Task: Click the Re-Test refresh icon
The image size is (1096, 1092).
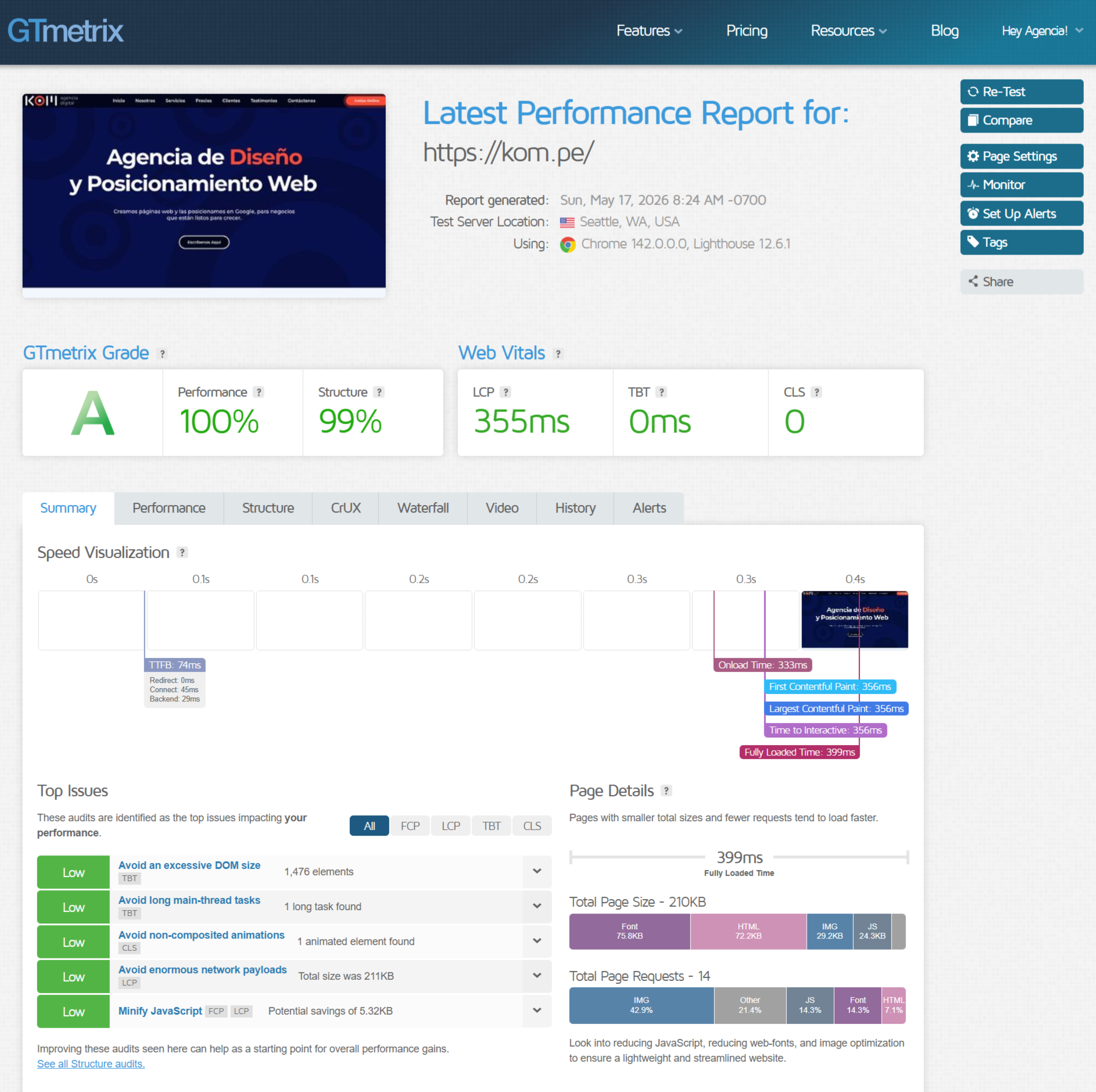Action: 973,92
